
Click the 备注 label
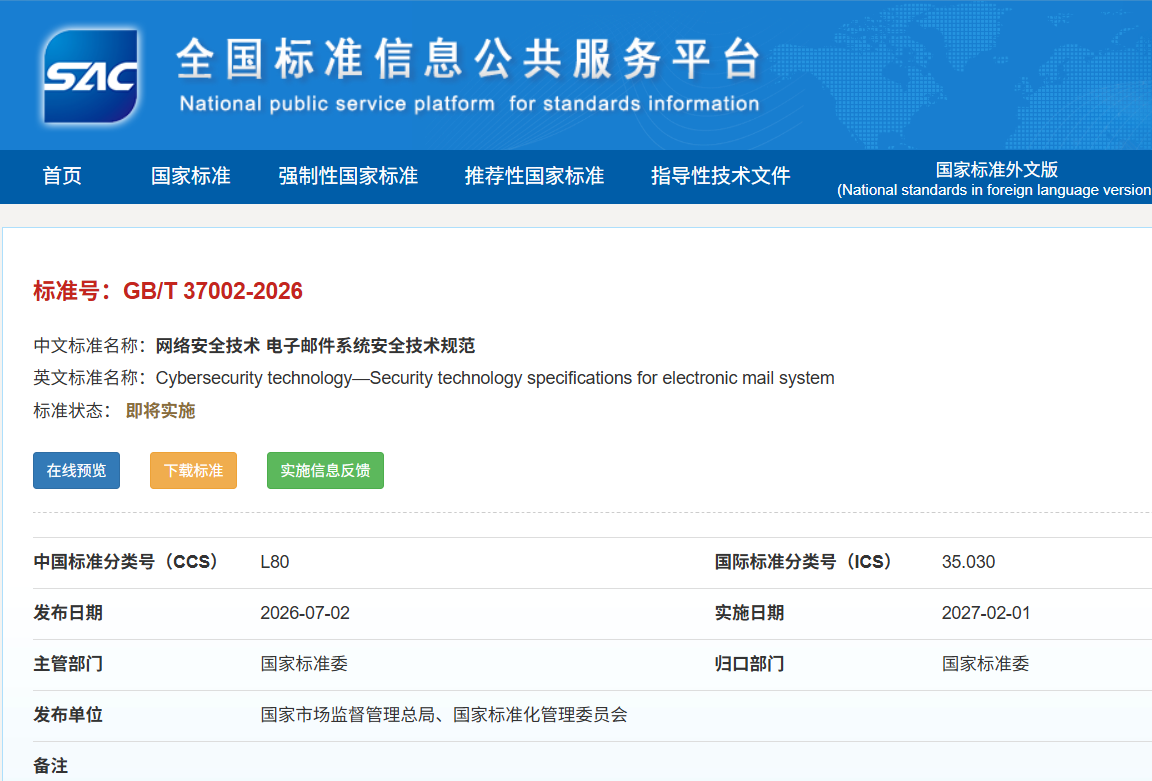[x=51, y=766]
